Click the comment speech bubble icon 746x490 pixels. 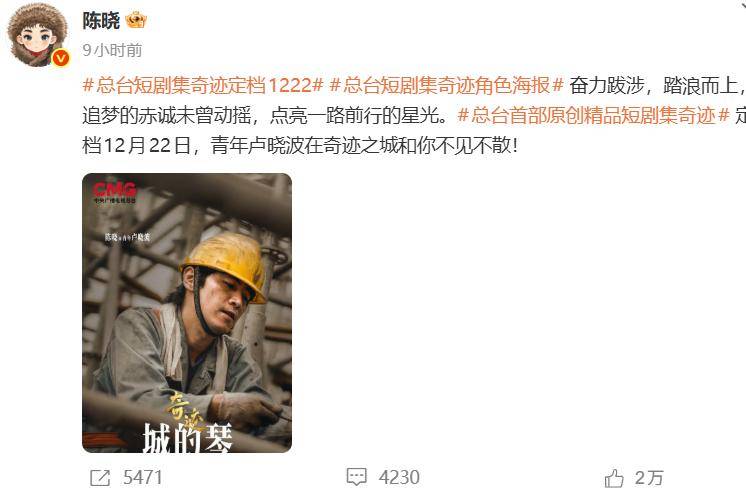pos(357,477)
